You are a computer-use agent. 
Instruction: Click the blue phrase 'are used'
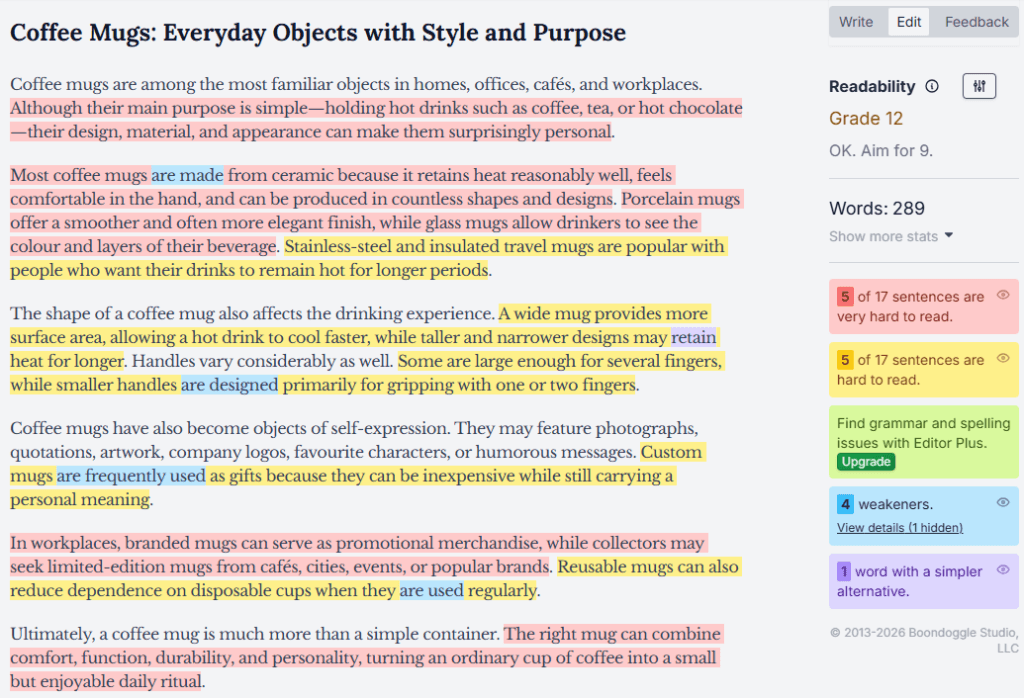(432, 590)
